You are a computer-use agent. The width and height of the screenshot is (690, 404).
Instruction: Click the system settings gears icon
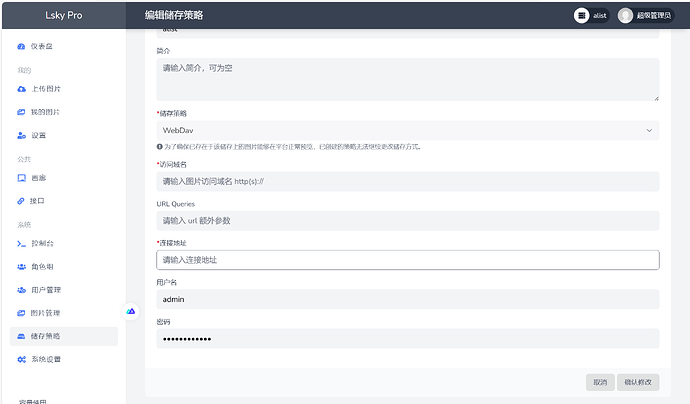22,360
